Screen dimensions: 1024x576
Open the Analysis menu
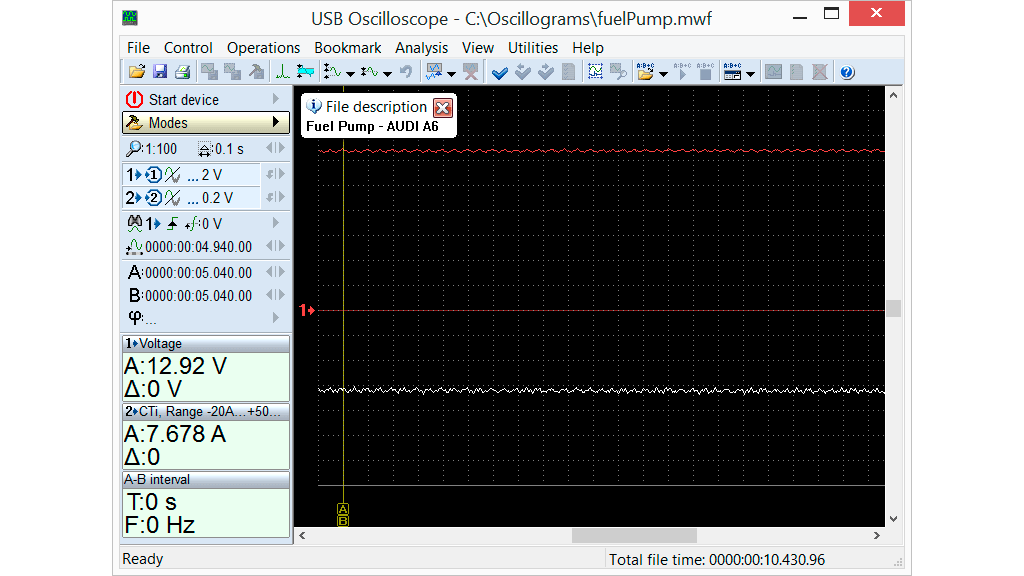(421, 48)
